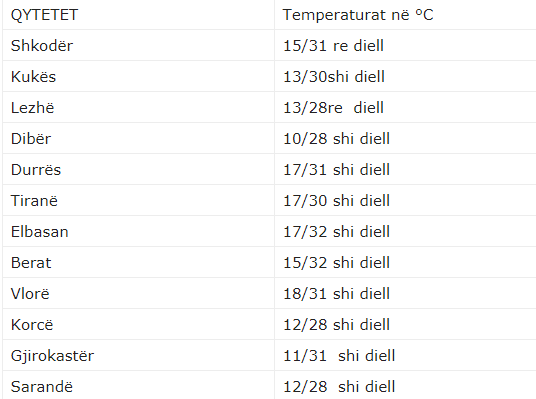
Task: Click the 15/31 re diell temperature
Action: 333,46
